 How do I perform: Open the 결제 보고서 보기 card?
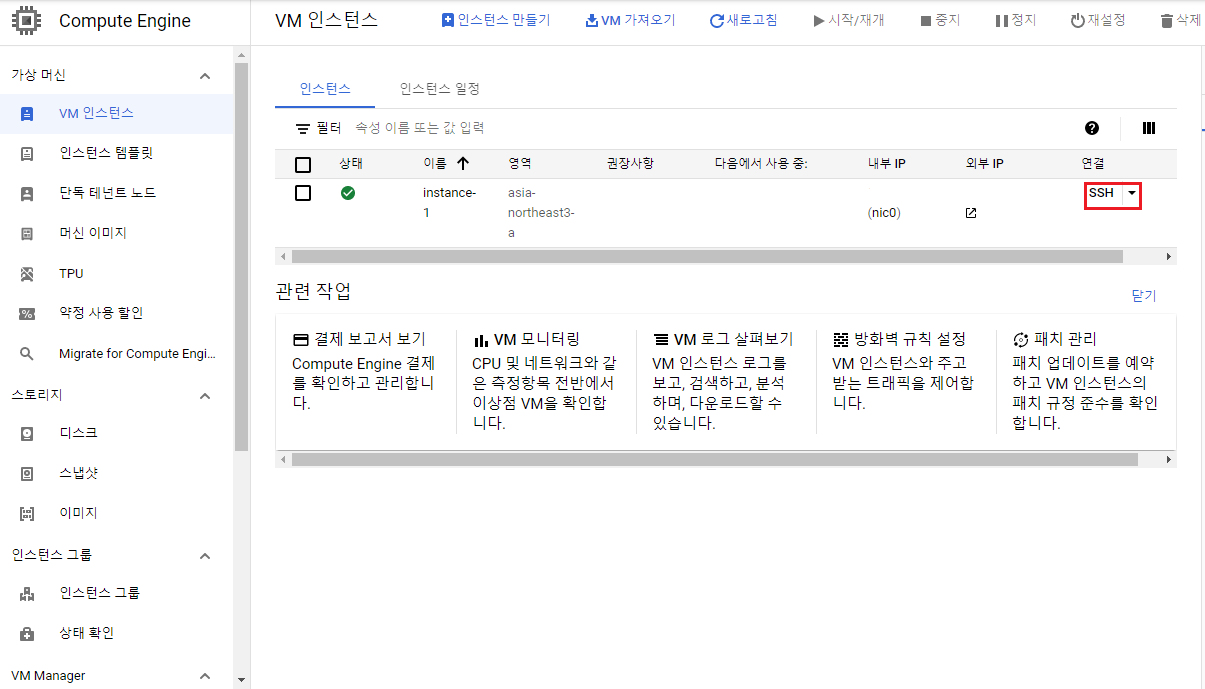pyautogui.click(x=365, y=382)
